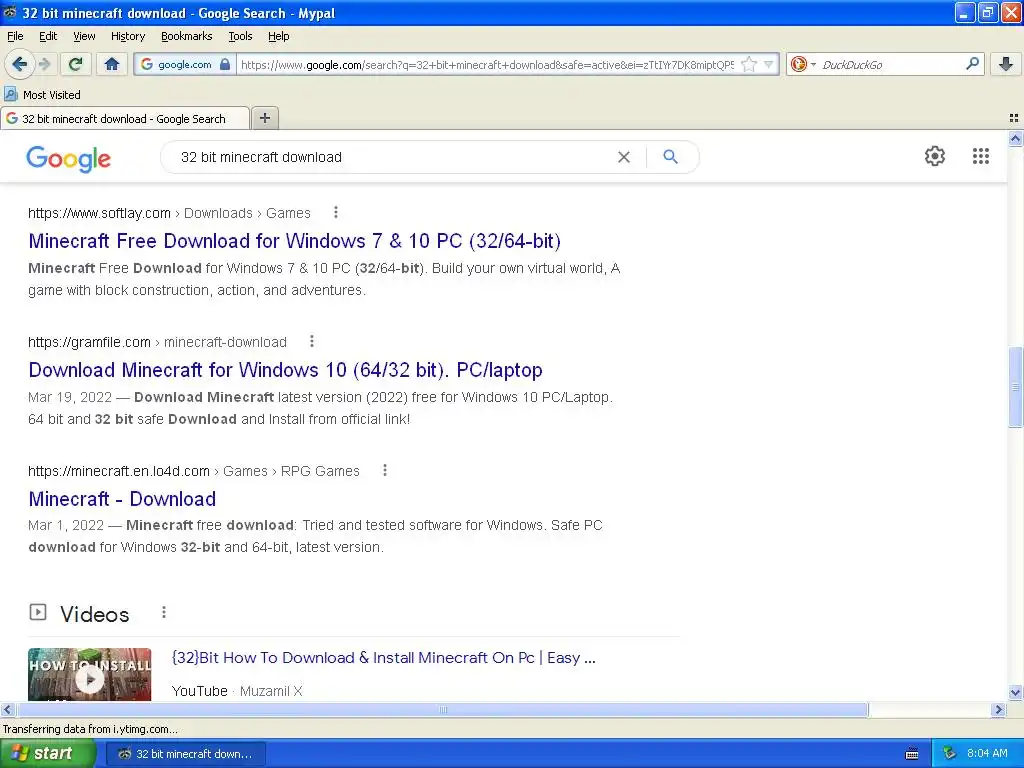The image size is (1024, 768).
Task: Click the Google search query field
Action: [x=392, y=157]
